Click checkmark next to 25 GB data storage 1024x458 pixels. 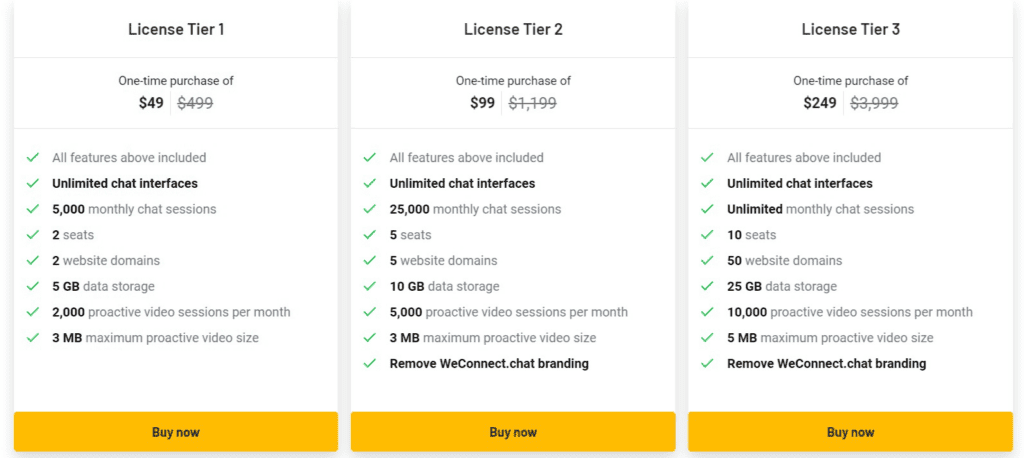click(x=707, y=286)
